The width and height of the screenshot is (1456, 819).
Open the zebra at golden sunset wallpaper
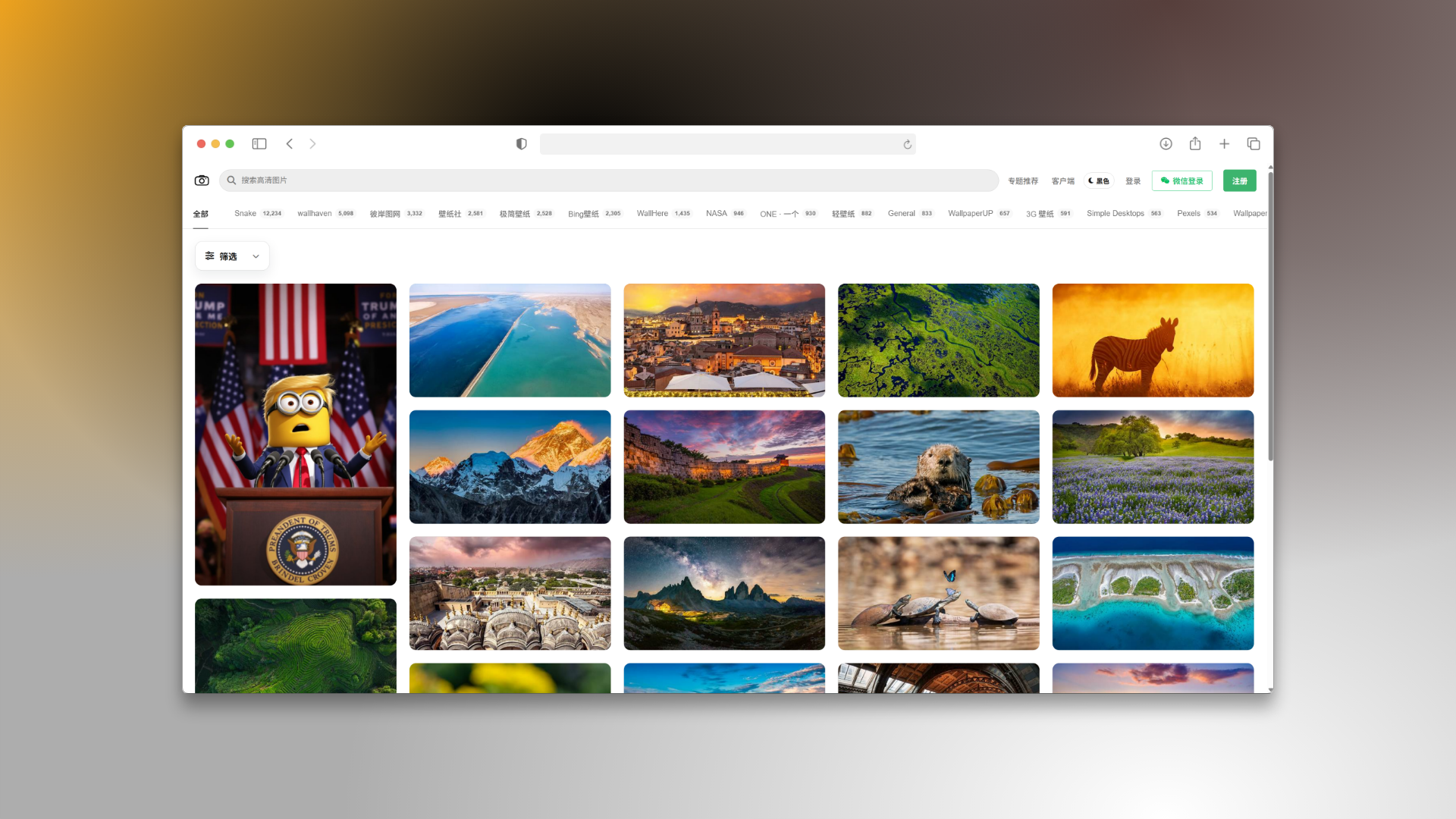tap(1153, 340)
